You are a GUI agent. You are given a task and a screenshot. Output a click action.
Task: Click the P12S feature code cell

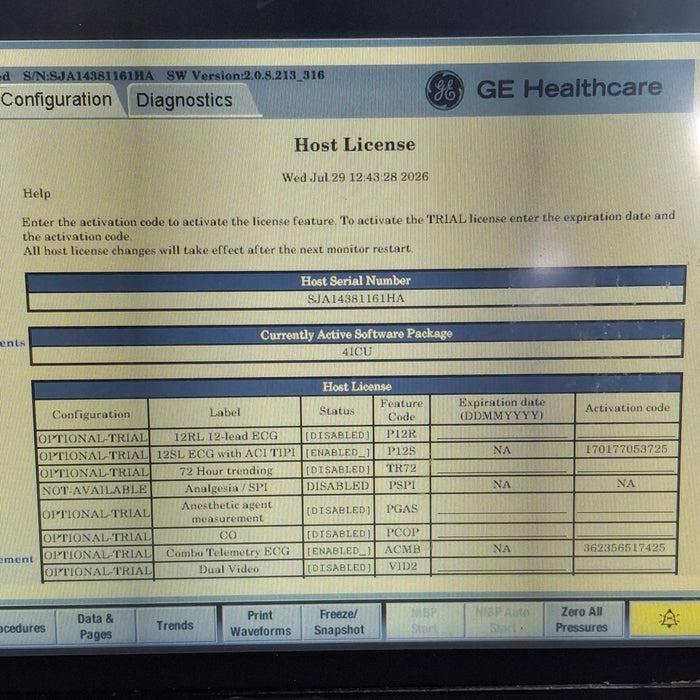click(401, 451)
